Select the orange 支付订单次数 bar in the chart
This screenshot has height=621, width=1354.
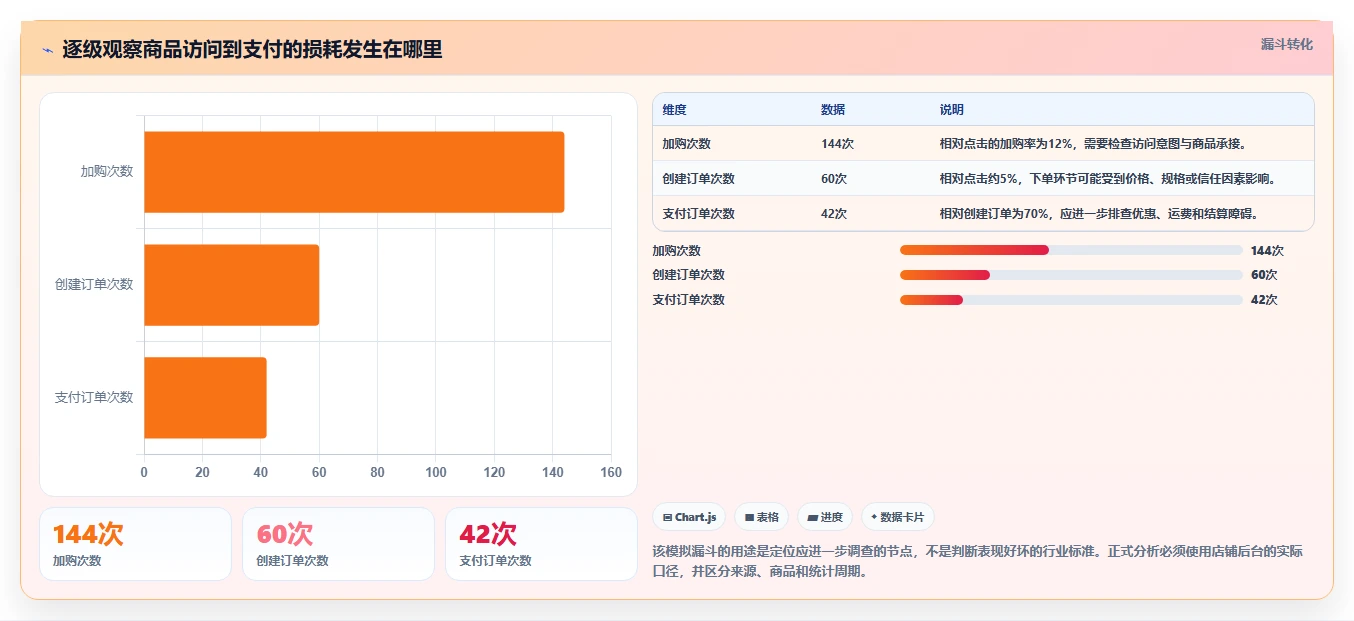205,398
